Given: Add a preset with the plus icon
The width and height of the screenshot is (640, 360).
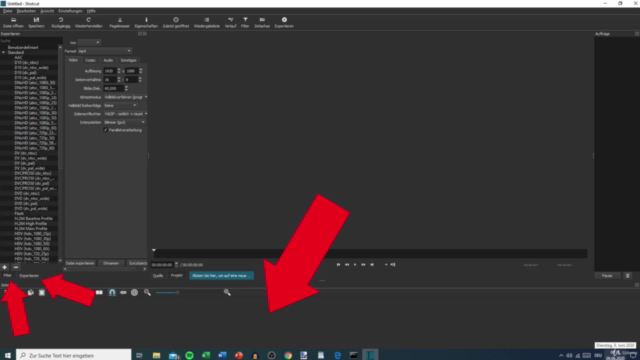Looking at the screenshot, I should click(4, 267).
